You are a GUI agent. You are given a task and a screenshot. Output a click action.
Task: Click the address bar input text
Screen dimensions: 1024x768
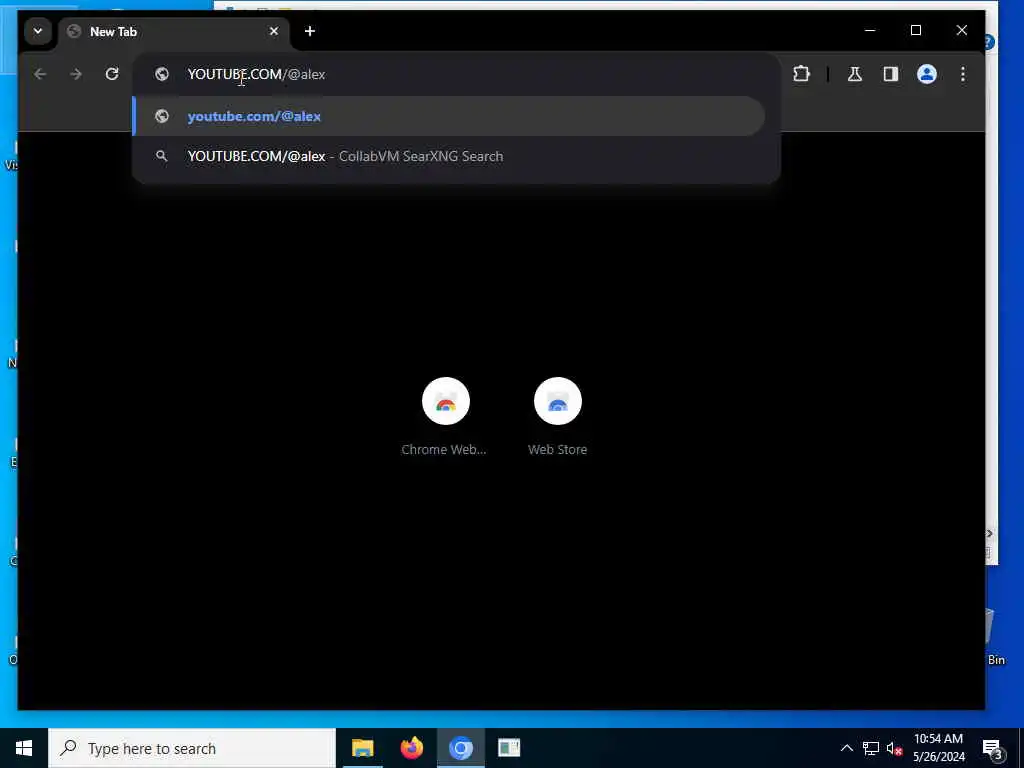point(256,74)
